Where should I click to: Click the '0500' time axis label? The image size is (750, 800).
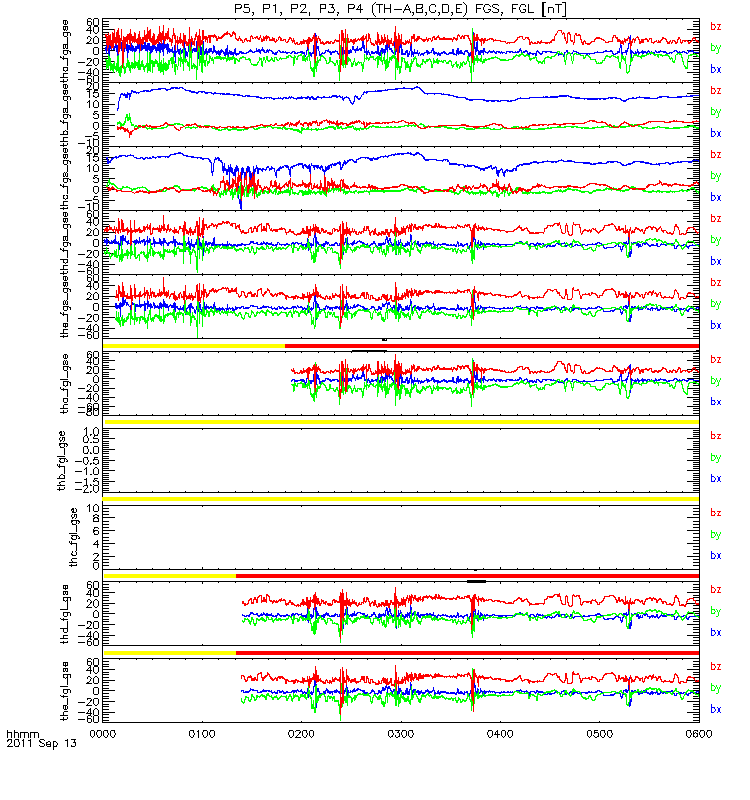tap(599, 734)
